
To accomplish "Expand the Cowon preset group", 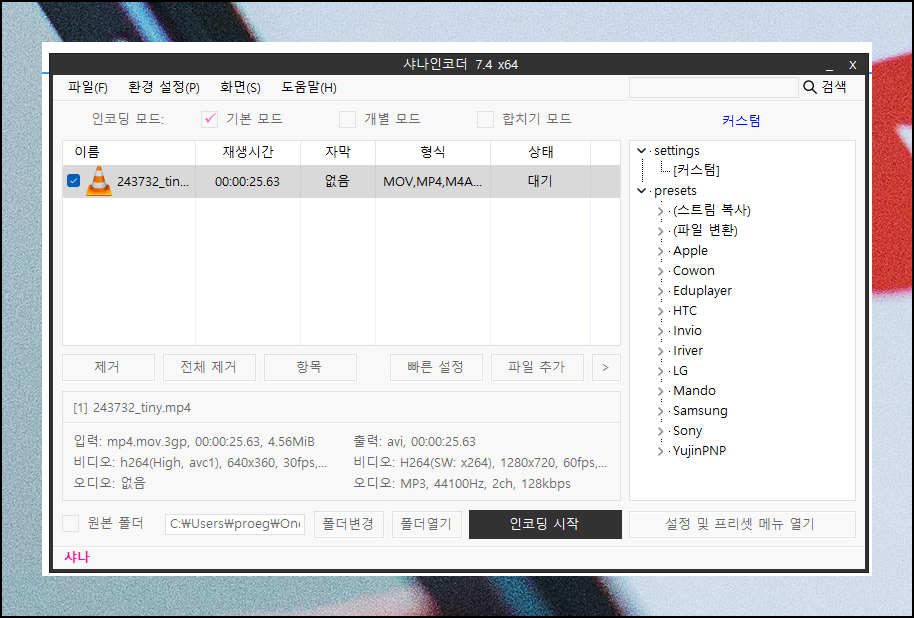I will point(660,271).
